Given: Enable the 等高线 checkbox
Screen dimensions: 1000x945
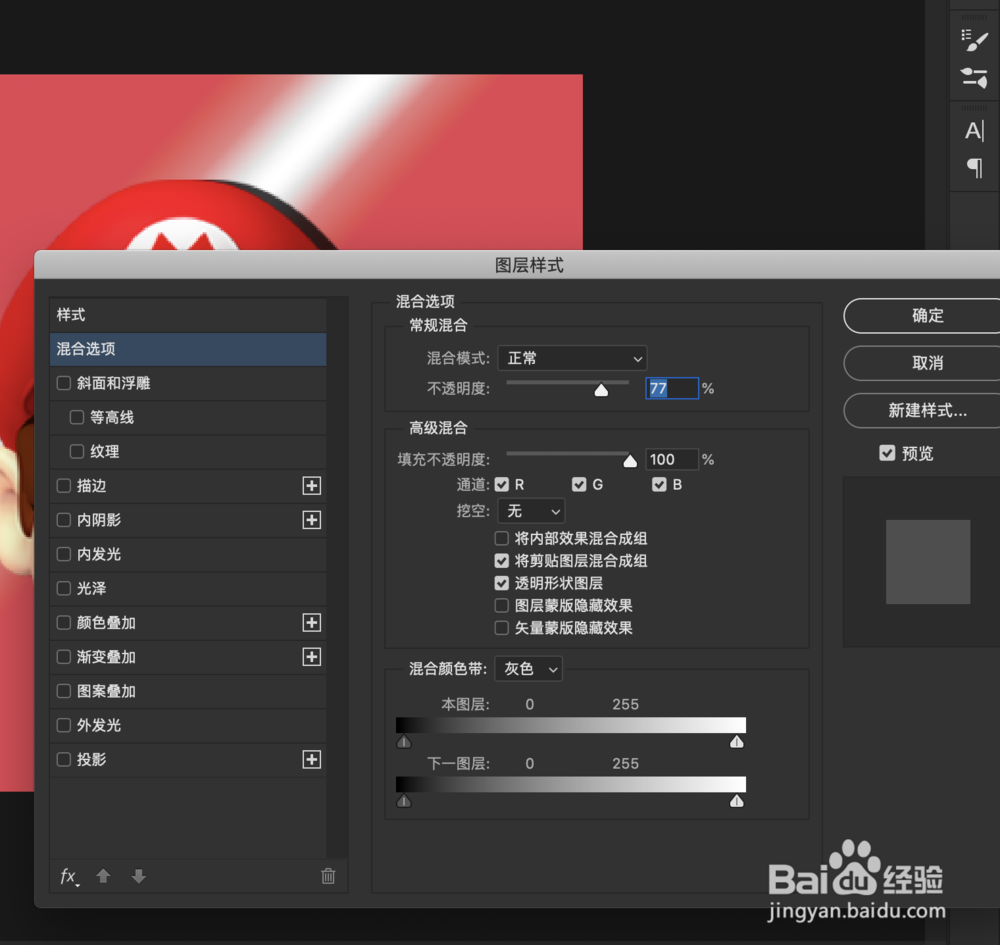Looking at the screenshot, I should (x=77, y=418).
